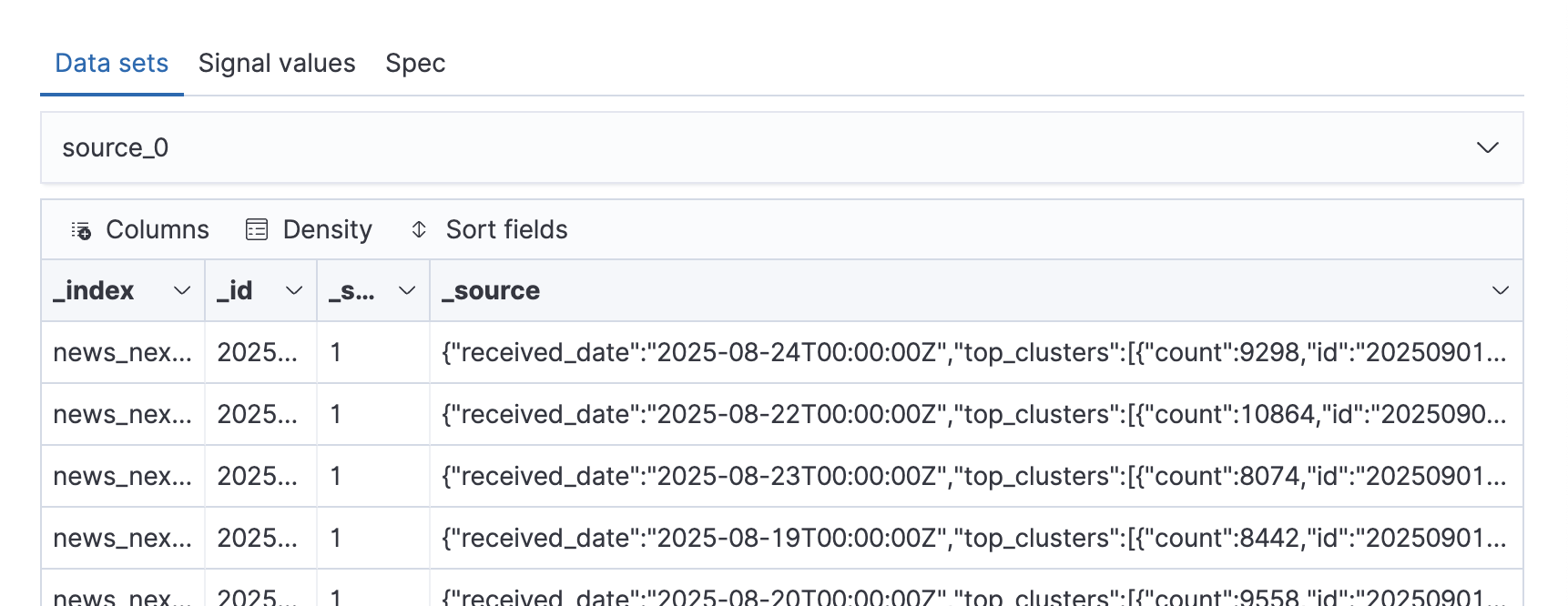Expand the _source column header menu
This screenshot has width=1568, height=606.
pos(1500,291)
